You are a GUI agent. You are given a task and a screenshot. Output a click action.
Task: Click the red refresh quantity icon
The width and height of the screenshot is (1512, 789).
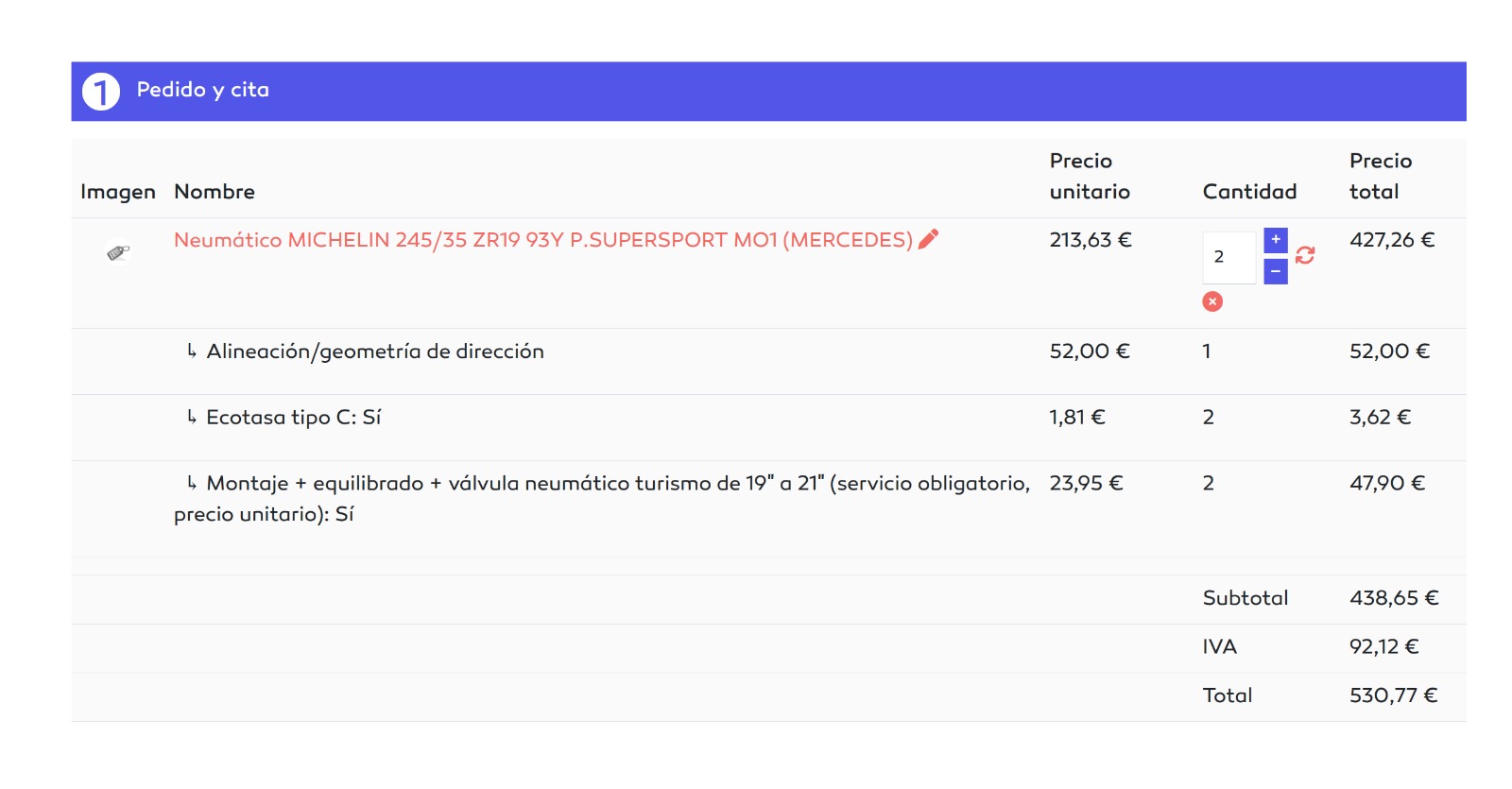point(1305,255)
